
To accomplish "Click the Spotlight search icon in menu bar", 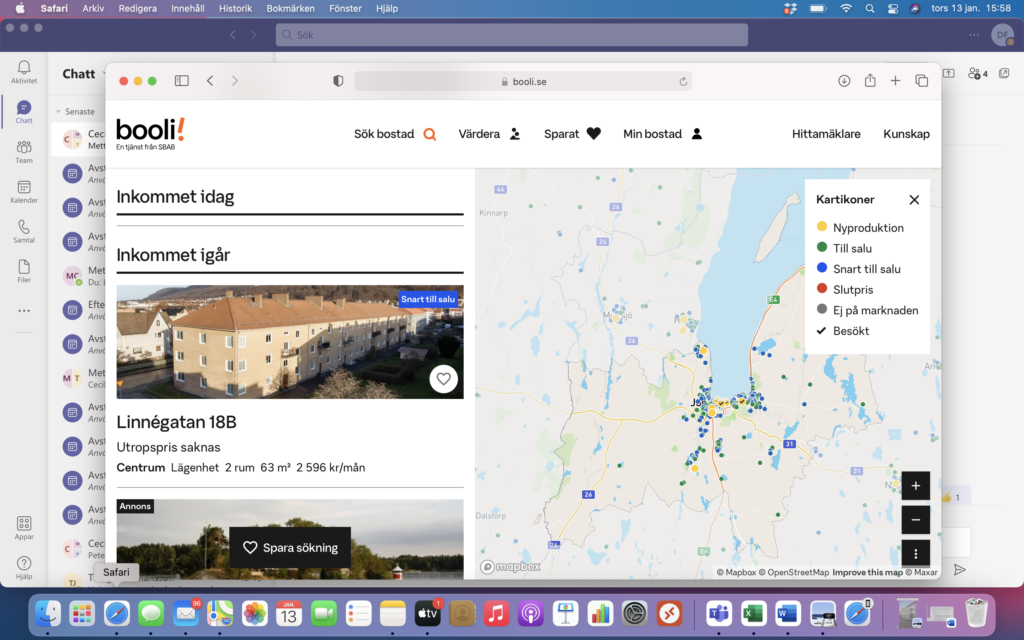I will (870, 8).
